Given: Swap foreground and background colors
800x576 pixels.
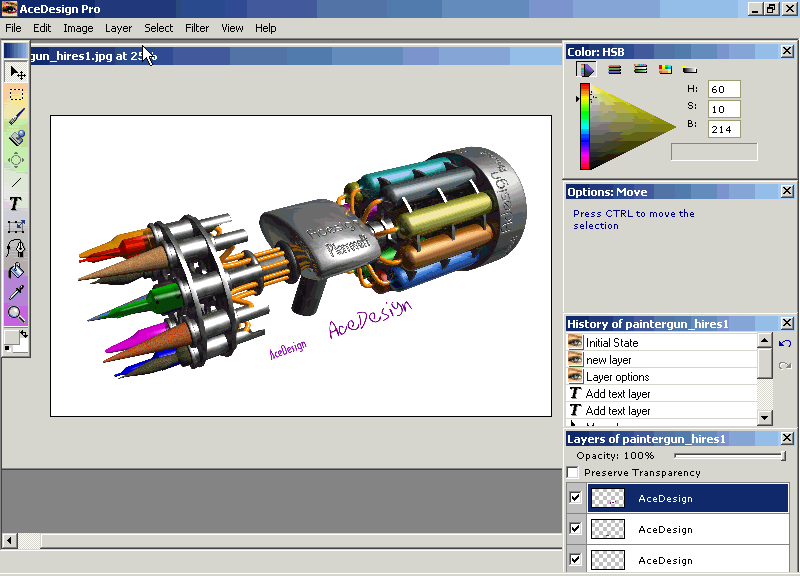Looking at the screenshot, I should [24, 334].
